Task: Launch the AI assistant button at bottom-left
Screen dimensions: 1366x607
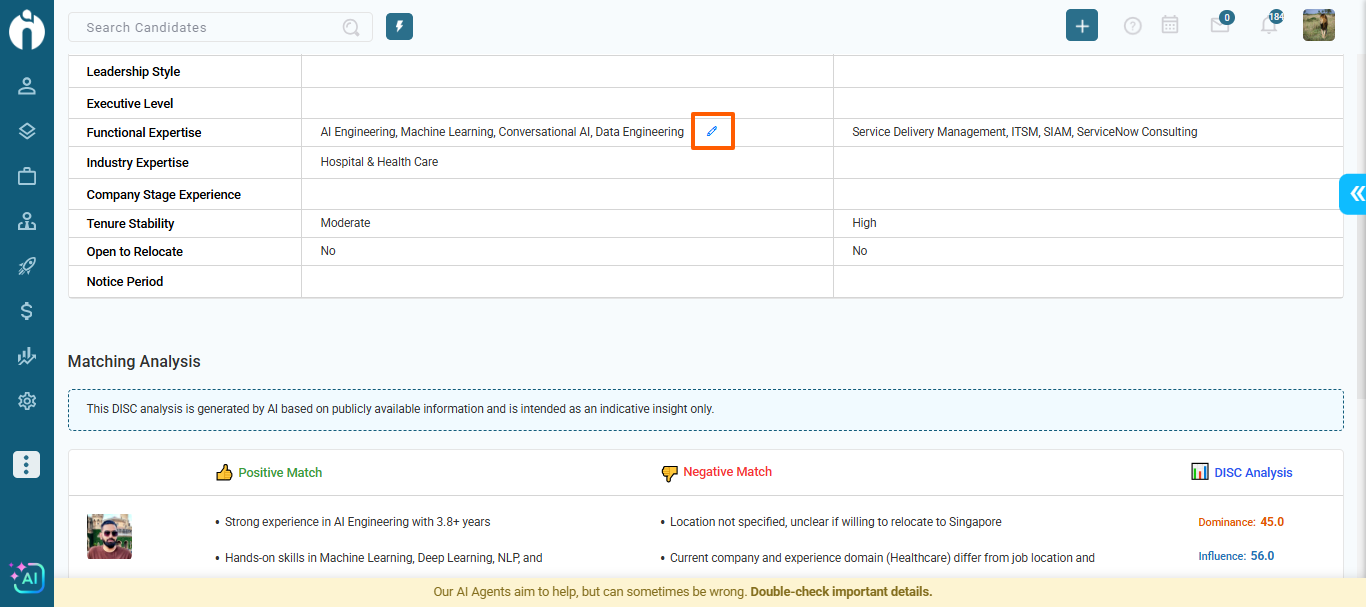Action: click(x=27, y=577)
